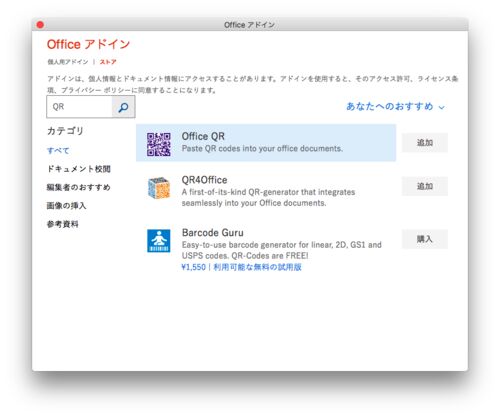Open the ¥1,550 price link
500x417 pixels.
pyautogui.click(x=194, y=267)
